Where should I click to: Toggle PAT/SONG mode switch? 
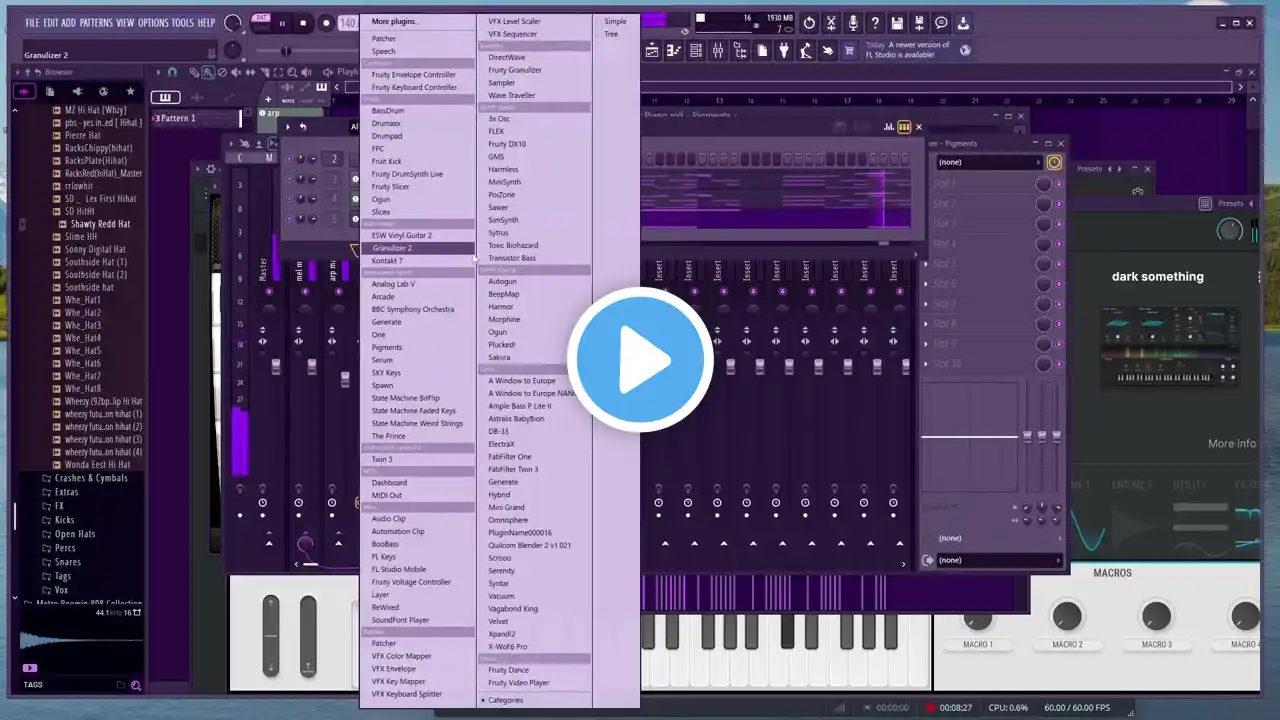click(261, 22)
